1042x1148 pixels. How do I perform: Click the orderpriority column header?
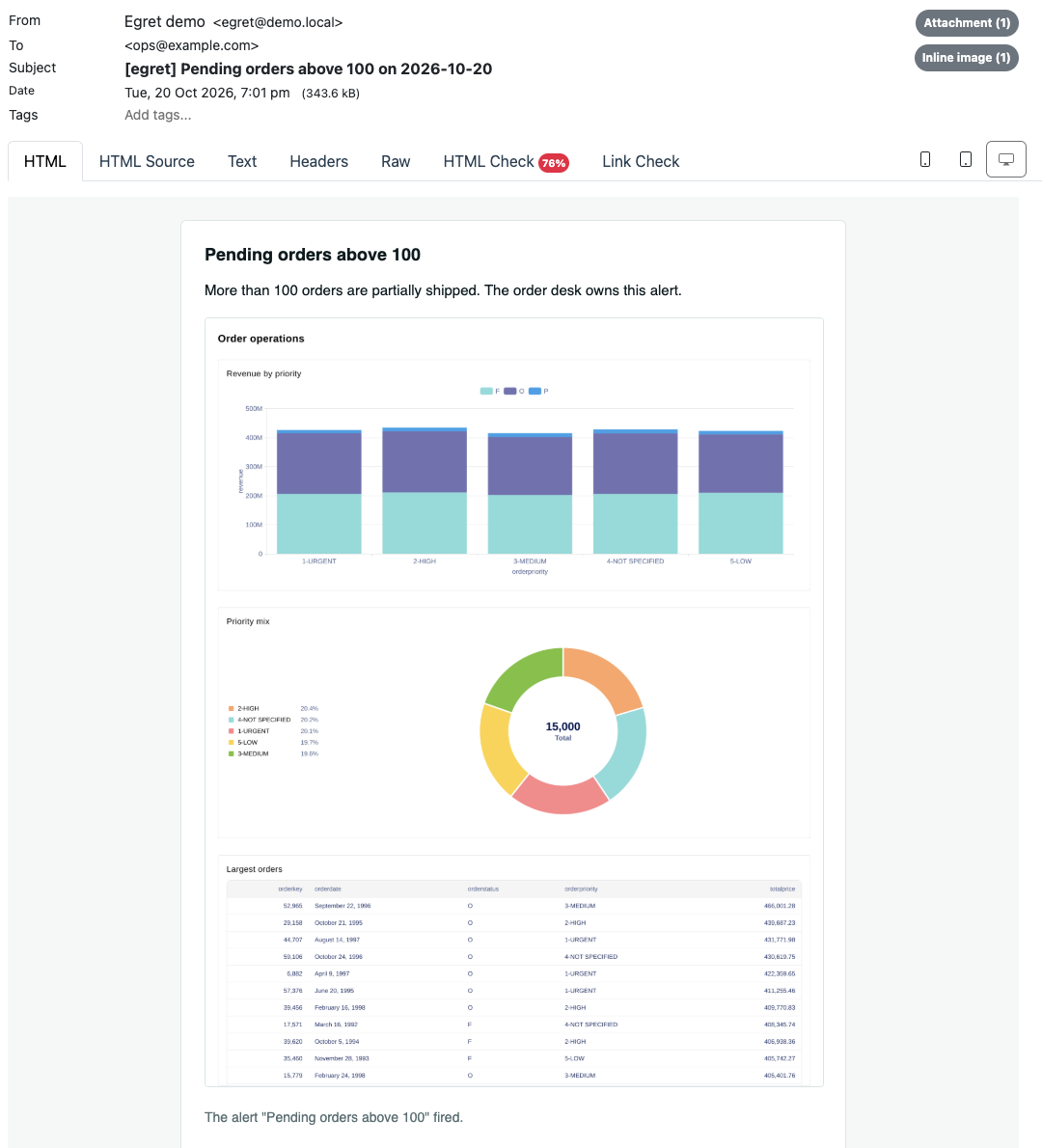[582, 888]
